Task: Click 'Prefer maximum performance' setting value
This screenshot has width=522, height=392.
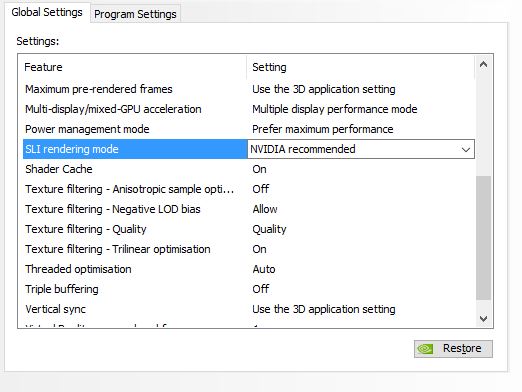Action: 323,129
